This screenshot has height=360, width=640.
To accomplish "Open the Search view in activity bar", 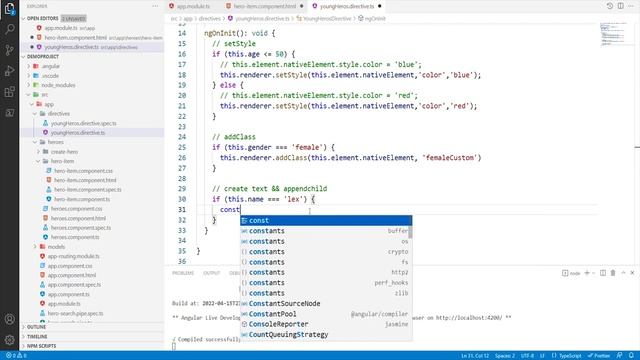I will [9, 29].
